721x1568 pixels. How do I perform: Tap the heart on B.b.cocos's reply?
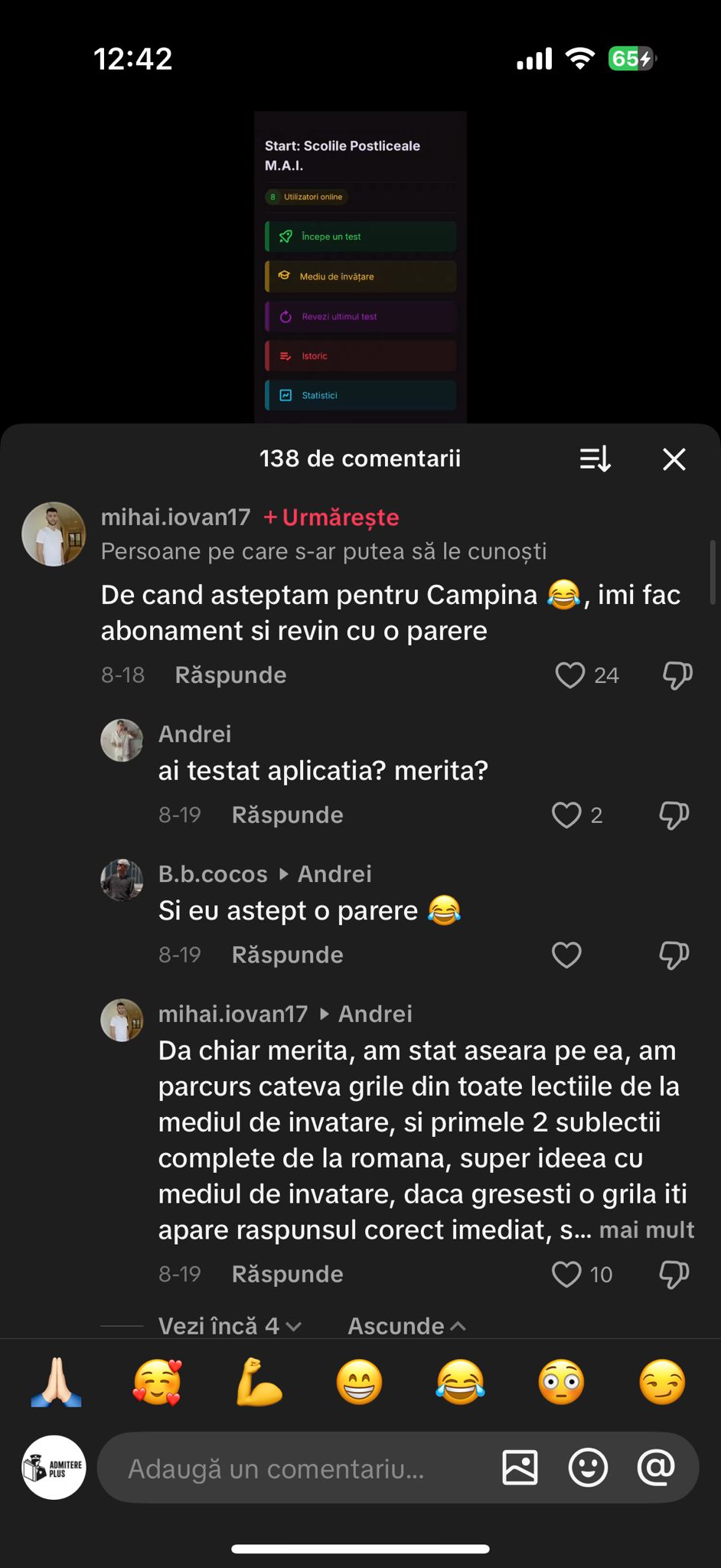pyautogui.click(x=566, y=955)
